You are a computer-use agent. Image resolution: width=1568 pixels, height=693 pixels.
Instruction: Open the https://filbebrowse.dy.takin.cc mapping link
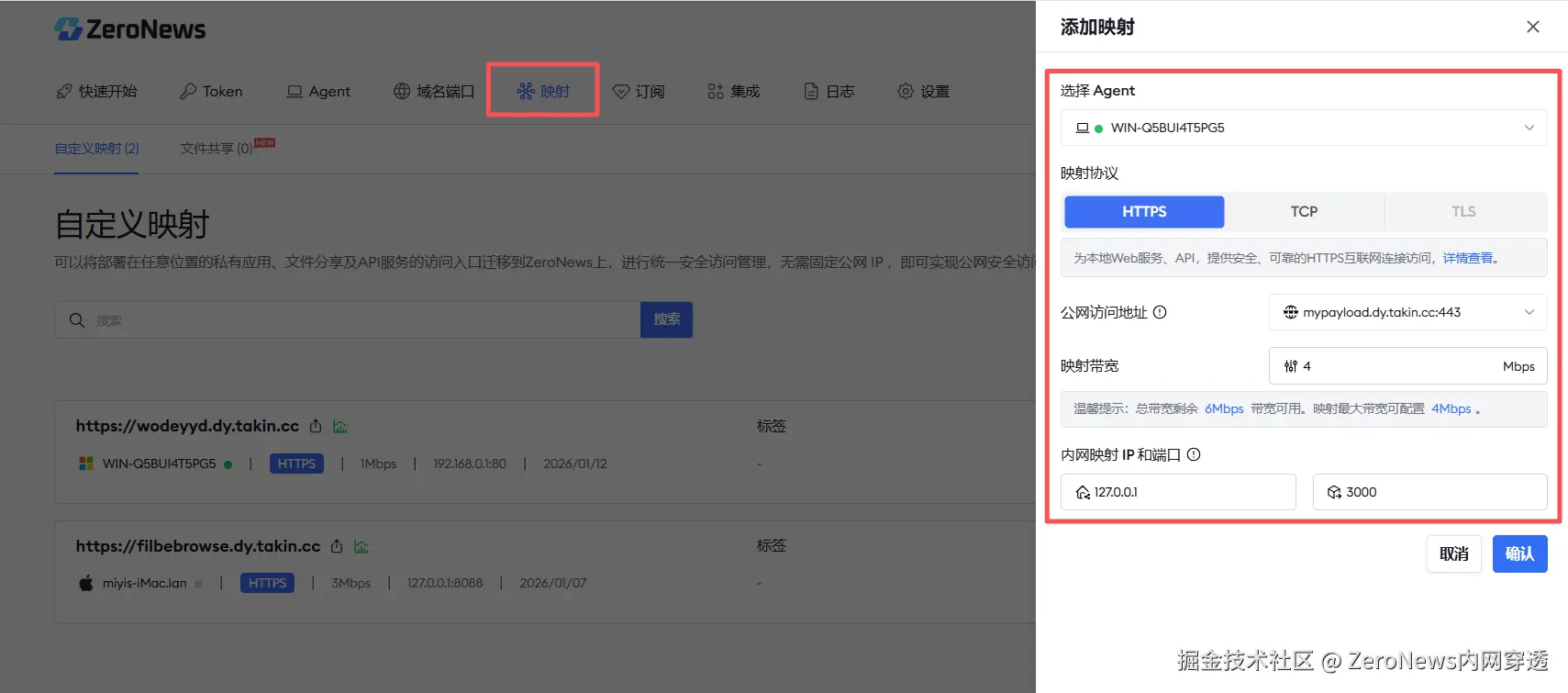pos(198,546)
